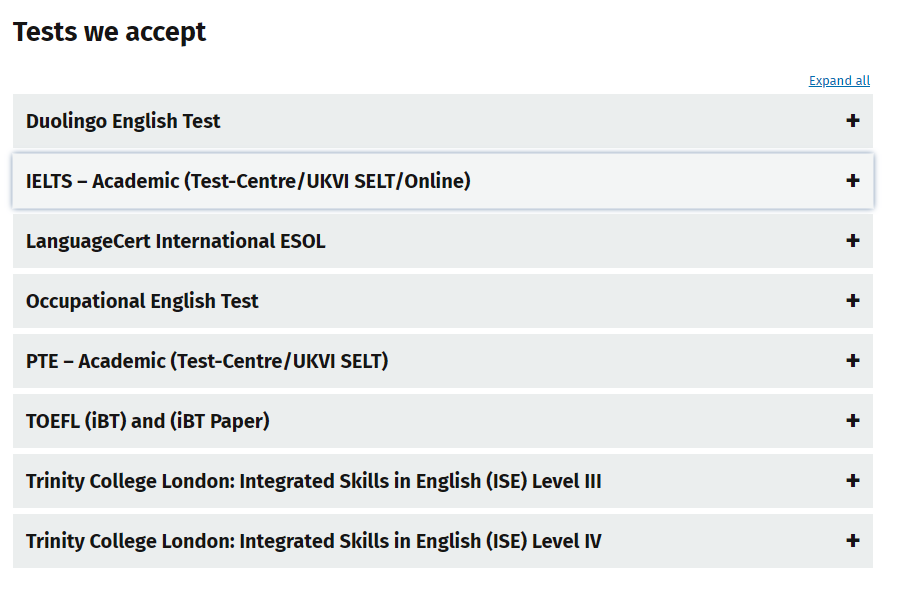Click the plus icon beside Occupational English Test
900x594 pixels.
click(852, 301)
